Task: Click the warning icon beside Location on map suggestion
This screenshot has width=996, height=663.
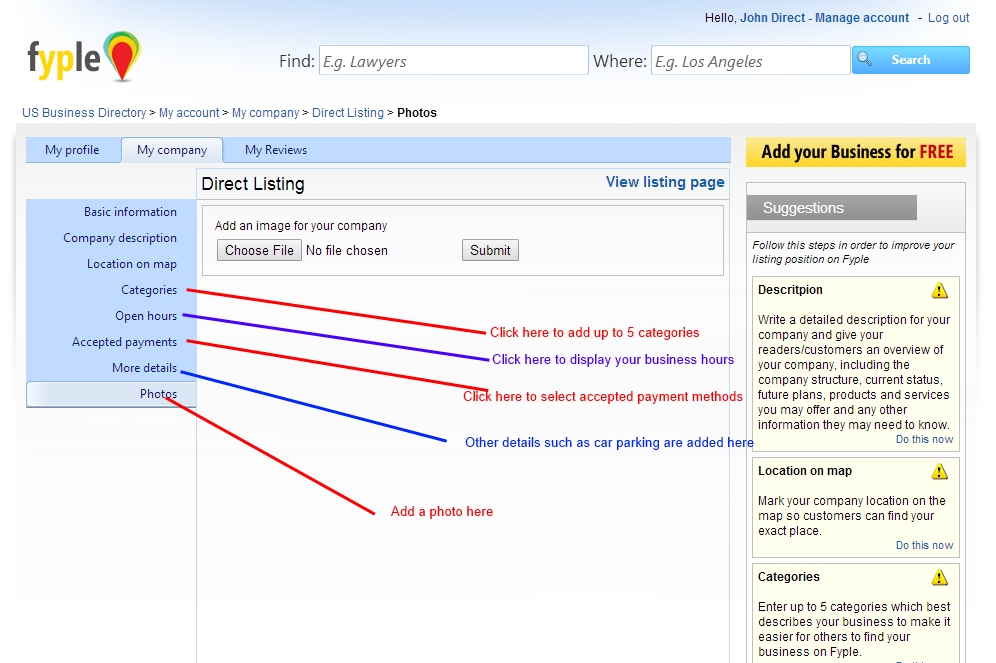Action: (x=939, y=472)
